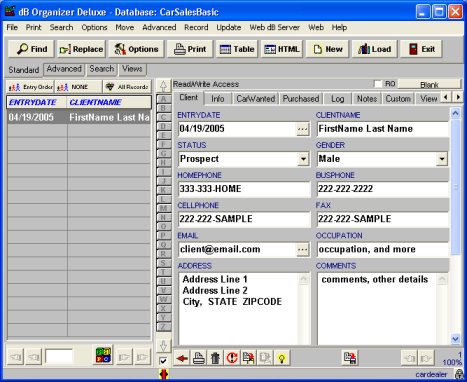Toggle the checkbox below alphabet index

[163, 361]
